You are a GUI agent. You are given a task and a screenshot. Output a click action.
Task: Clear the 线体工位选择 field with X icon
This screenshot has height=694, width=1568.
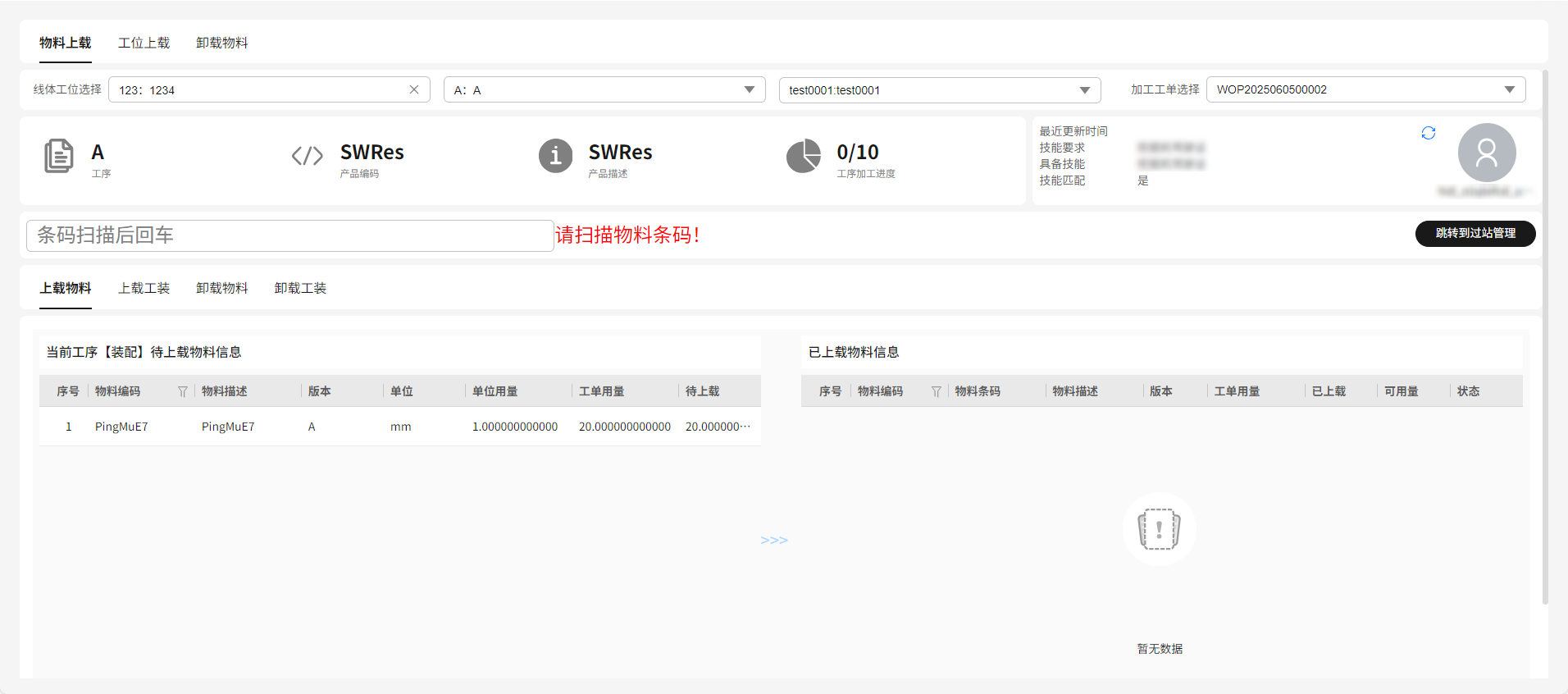(x=414, y=89)
